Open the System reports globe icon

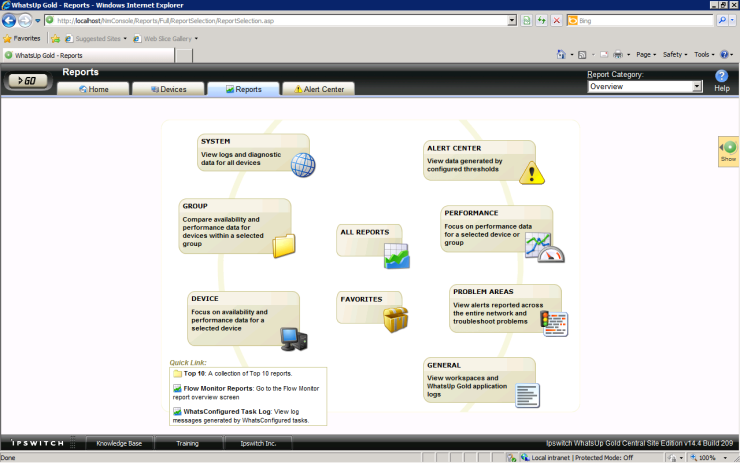(x=303, y=165)
